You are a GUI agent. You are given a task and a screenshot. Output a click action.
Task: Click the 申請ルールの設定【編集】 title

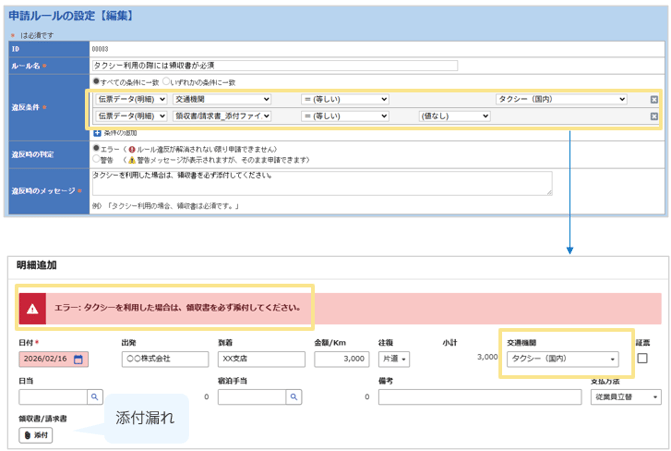pyautogui.click(x=71, y=16)
